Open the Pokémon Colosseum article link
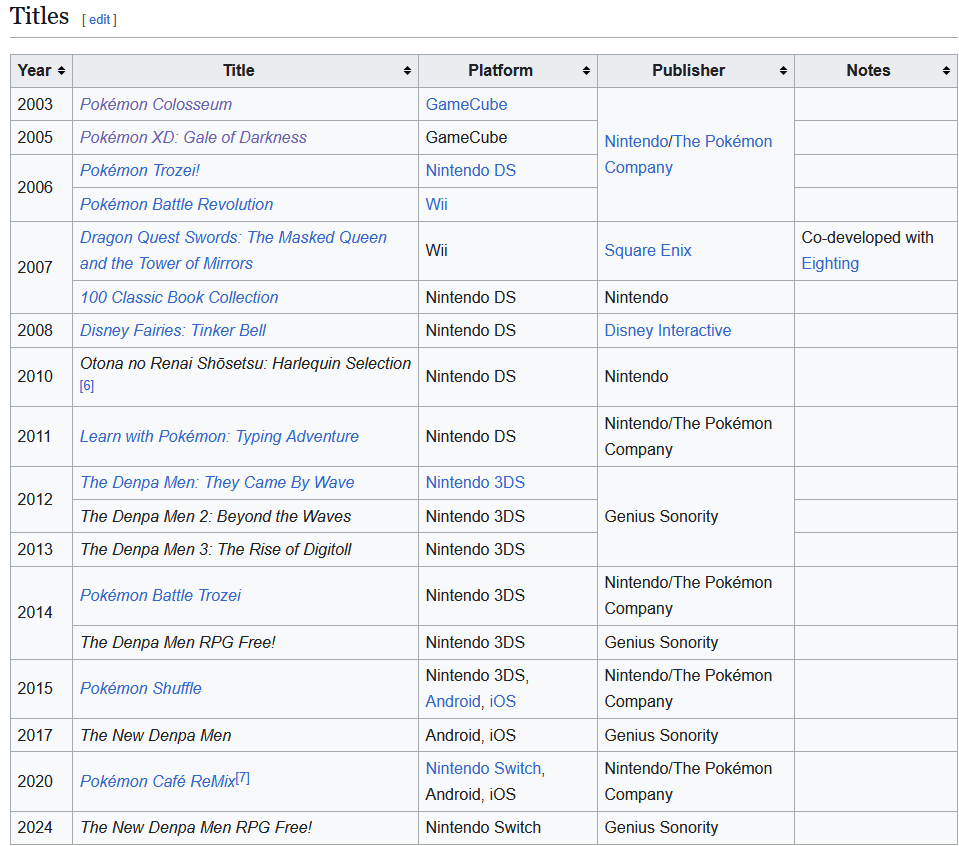This screenshot has height=846, width=959. 156,105
